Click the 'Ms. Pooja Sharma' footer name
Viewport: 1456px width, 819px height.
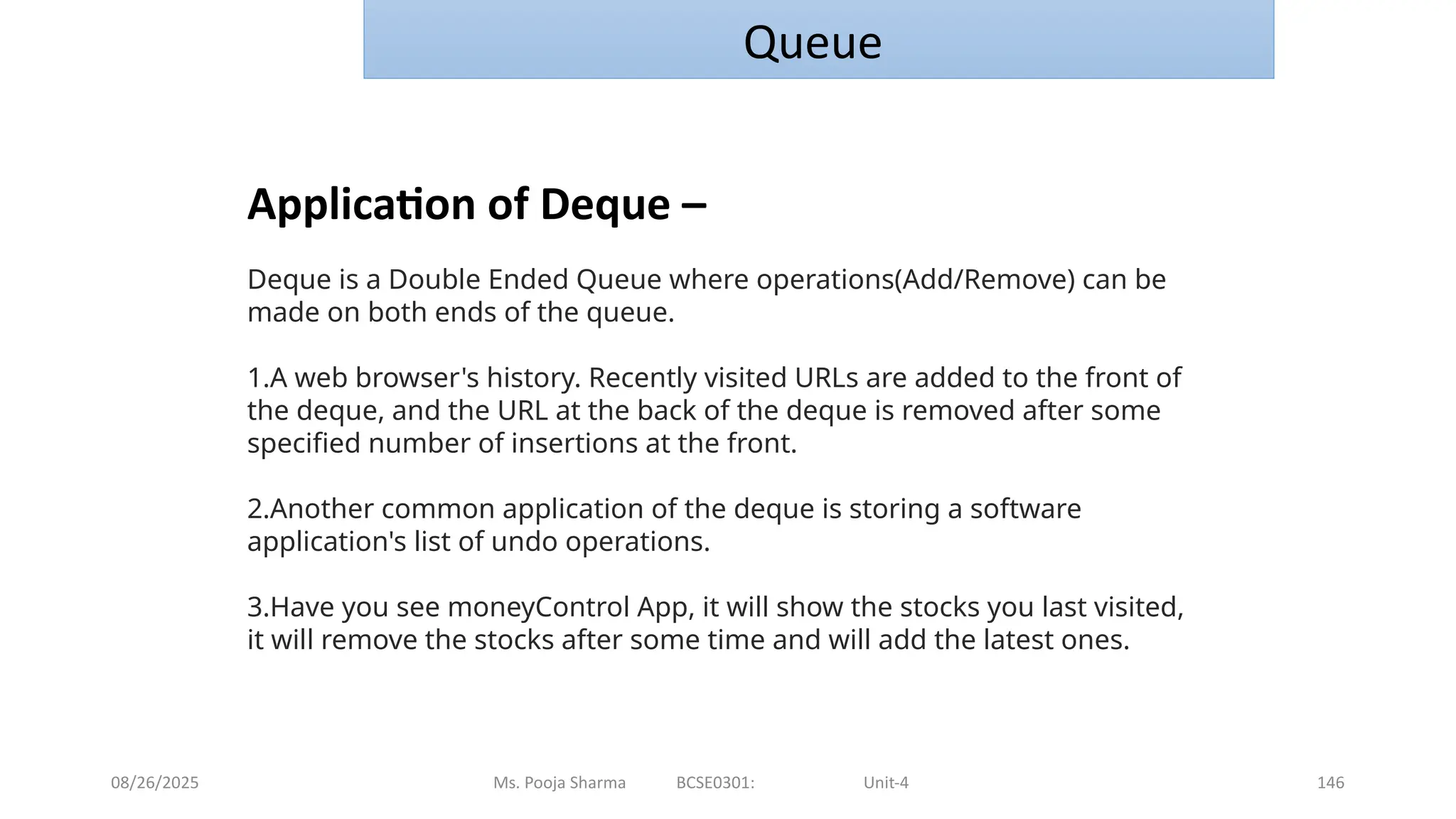(560, 783)
